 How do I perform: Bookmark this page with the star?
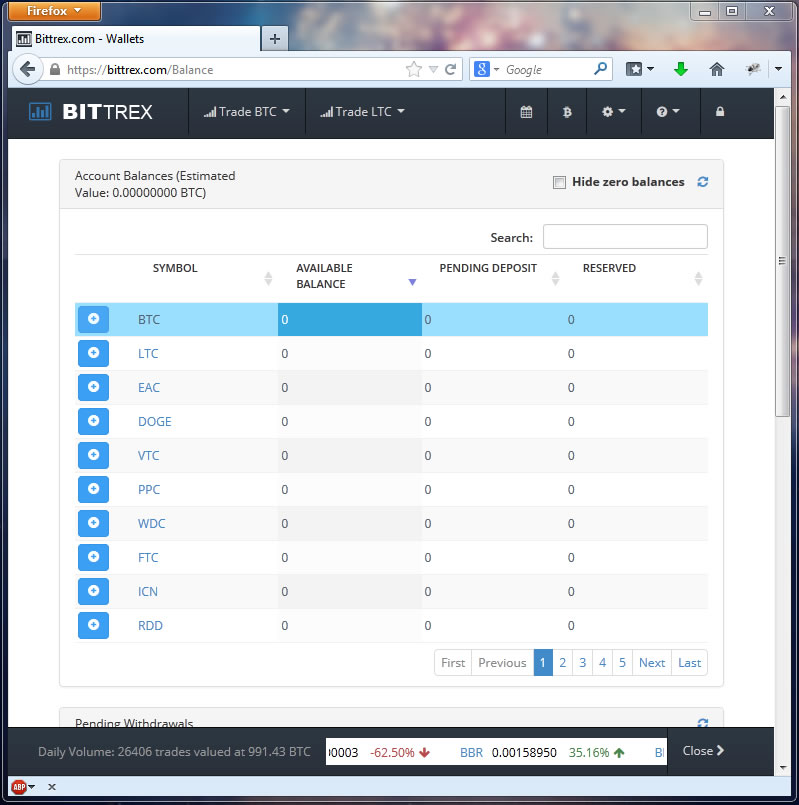point(413,69)
